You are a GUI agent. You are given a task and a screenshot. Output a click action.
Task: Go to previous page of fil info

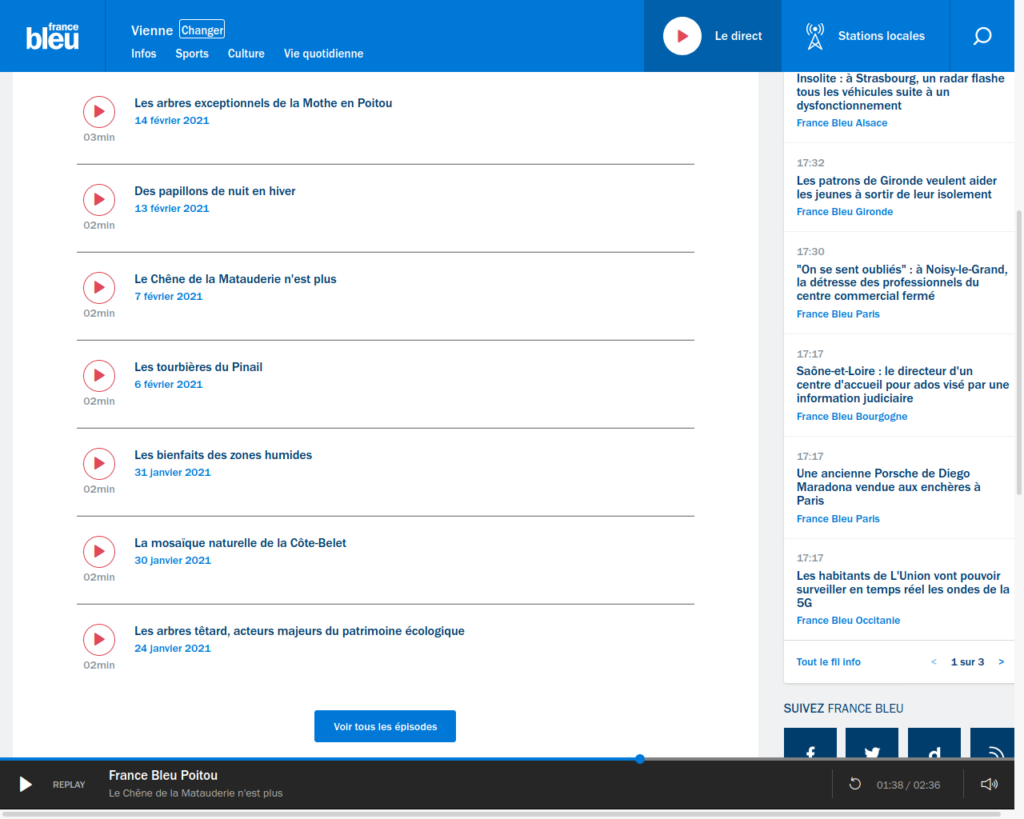934,662
